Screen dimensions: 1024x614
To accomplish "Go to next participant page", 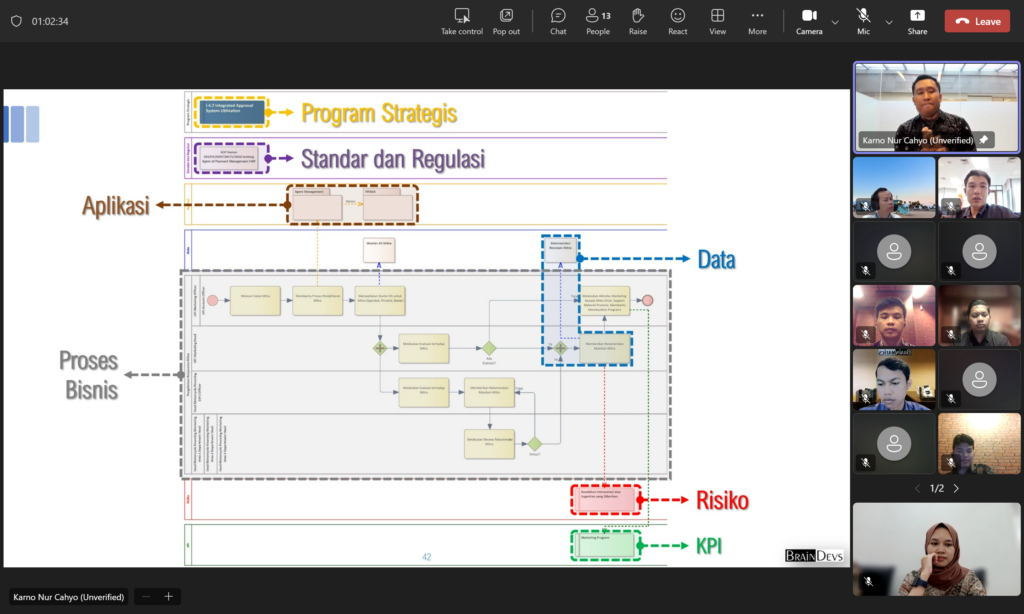I will pyautogui.click(x=956, y=488).
